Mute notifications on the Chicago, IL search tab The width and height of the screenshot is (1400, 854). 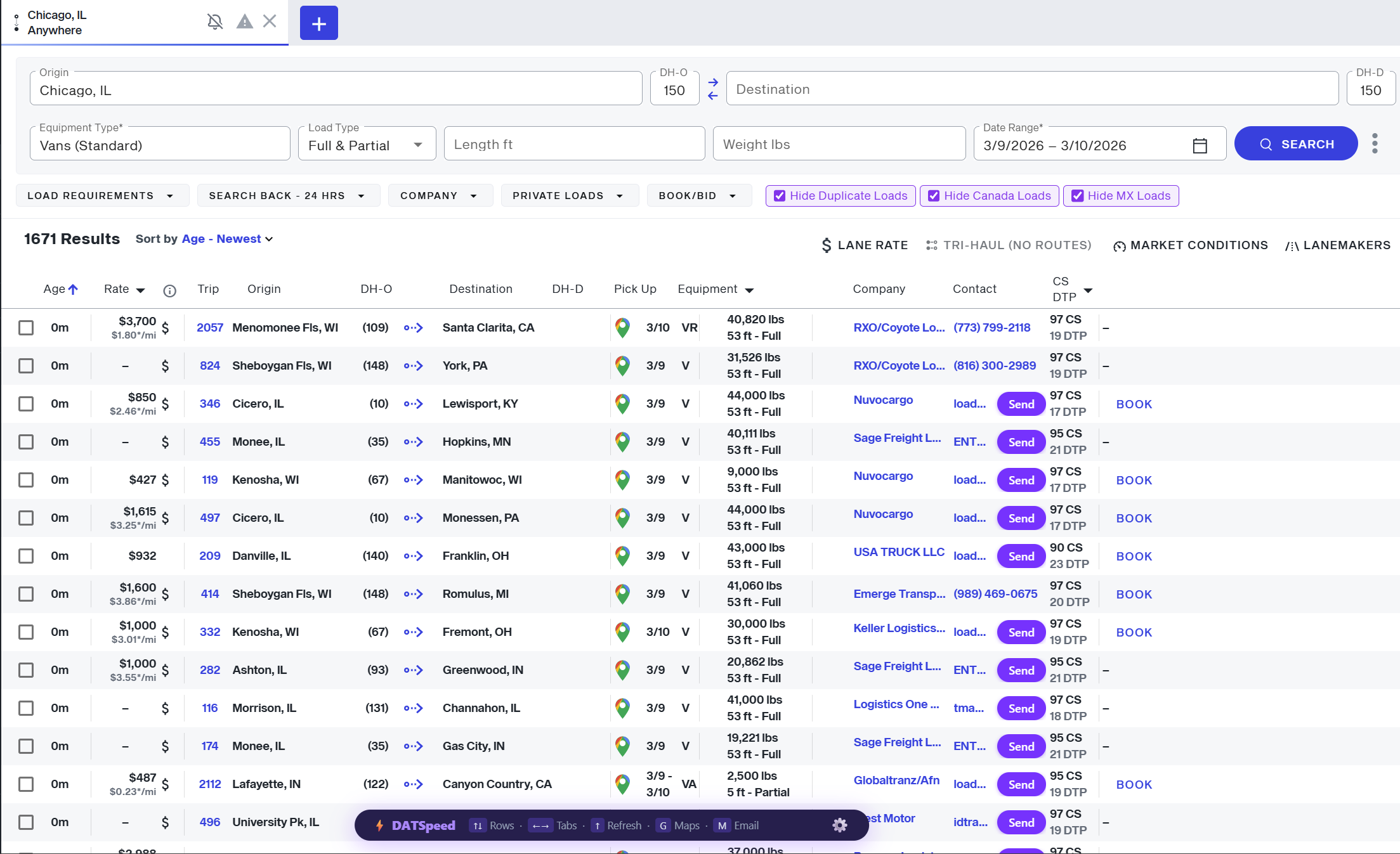tap(215, 21)
